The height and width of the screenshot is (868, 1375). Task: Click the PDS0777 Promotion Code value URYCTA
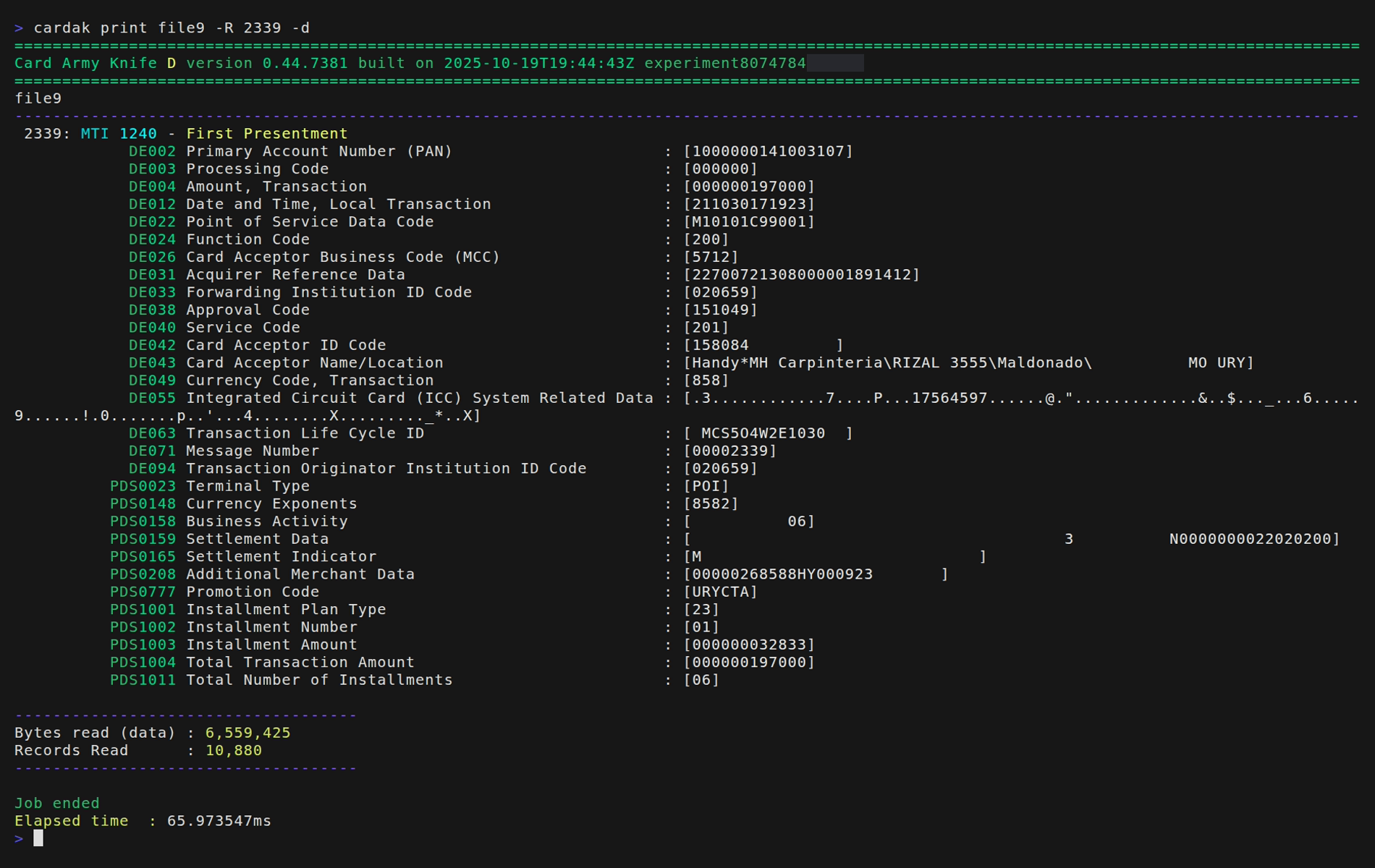tap(720, 592)
